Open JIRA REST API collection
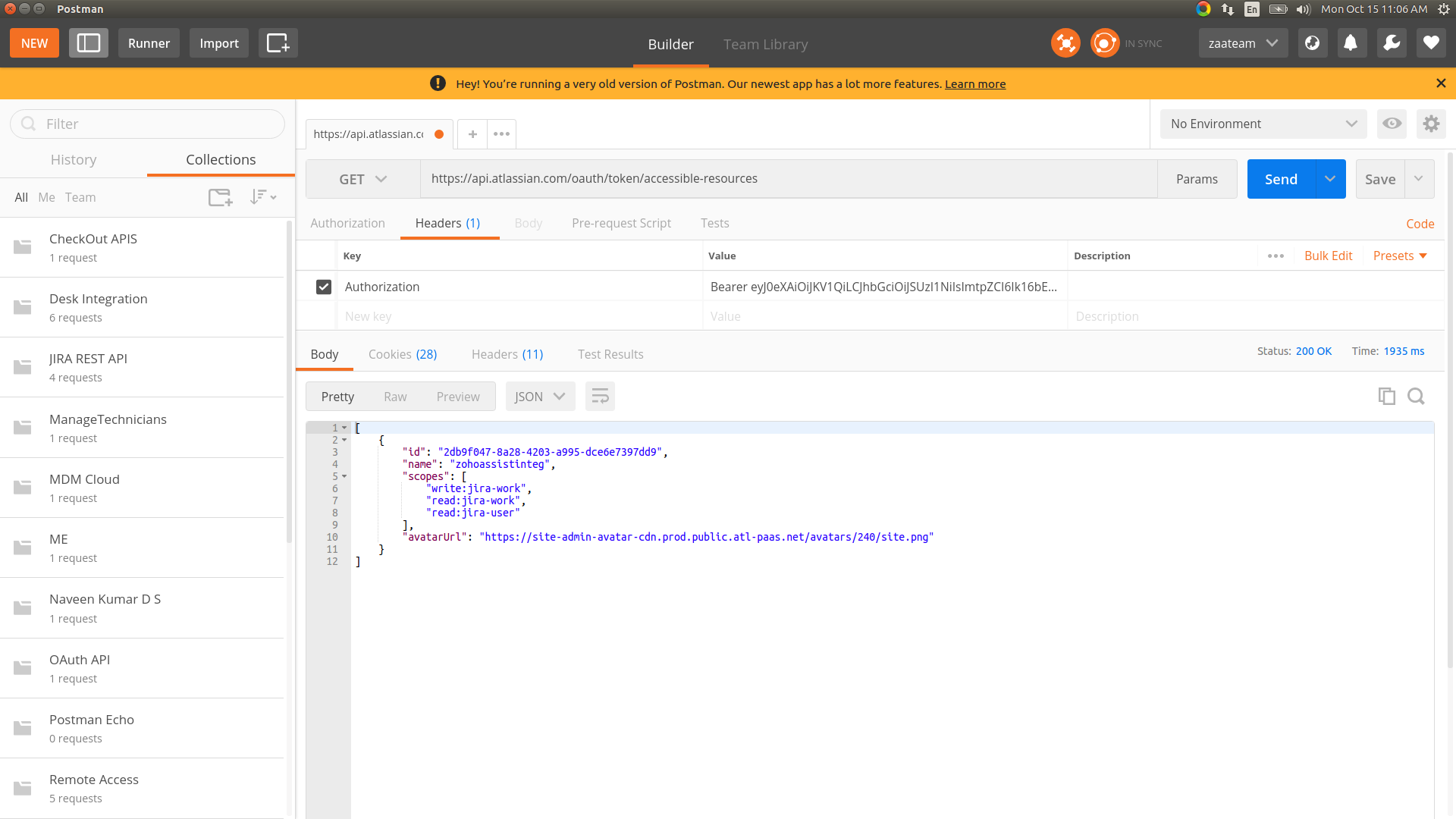The image size is (1456, 819). click(x=142, y=368)
